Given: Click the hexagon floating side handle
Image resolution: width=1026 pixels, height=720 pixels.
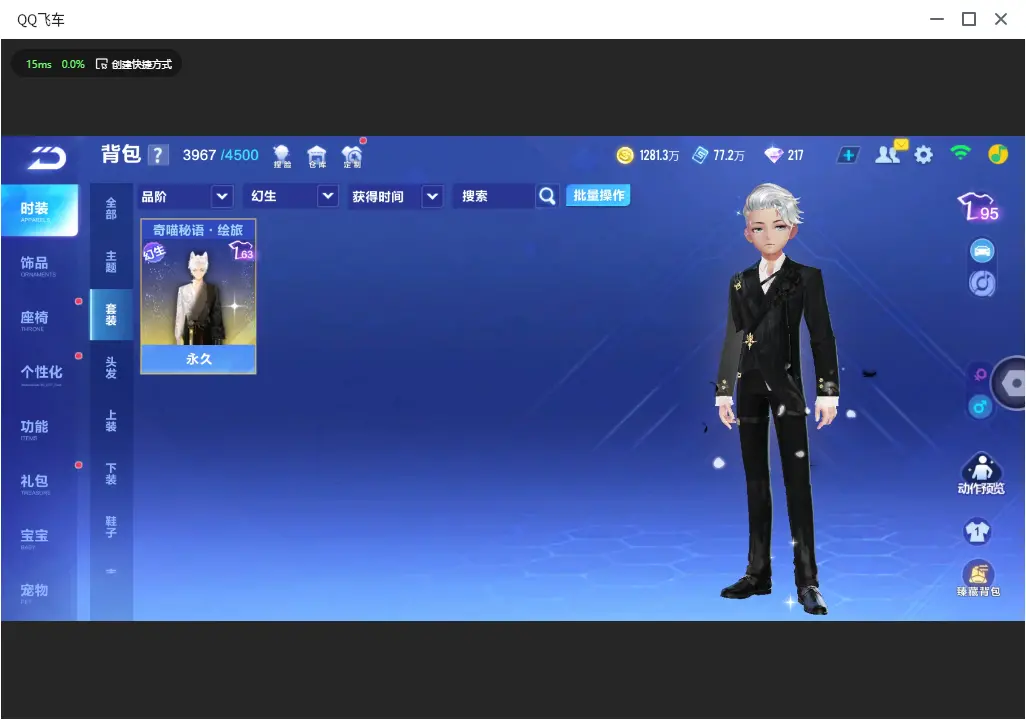Looking at the screenshot, I should [1012, 383].
